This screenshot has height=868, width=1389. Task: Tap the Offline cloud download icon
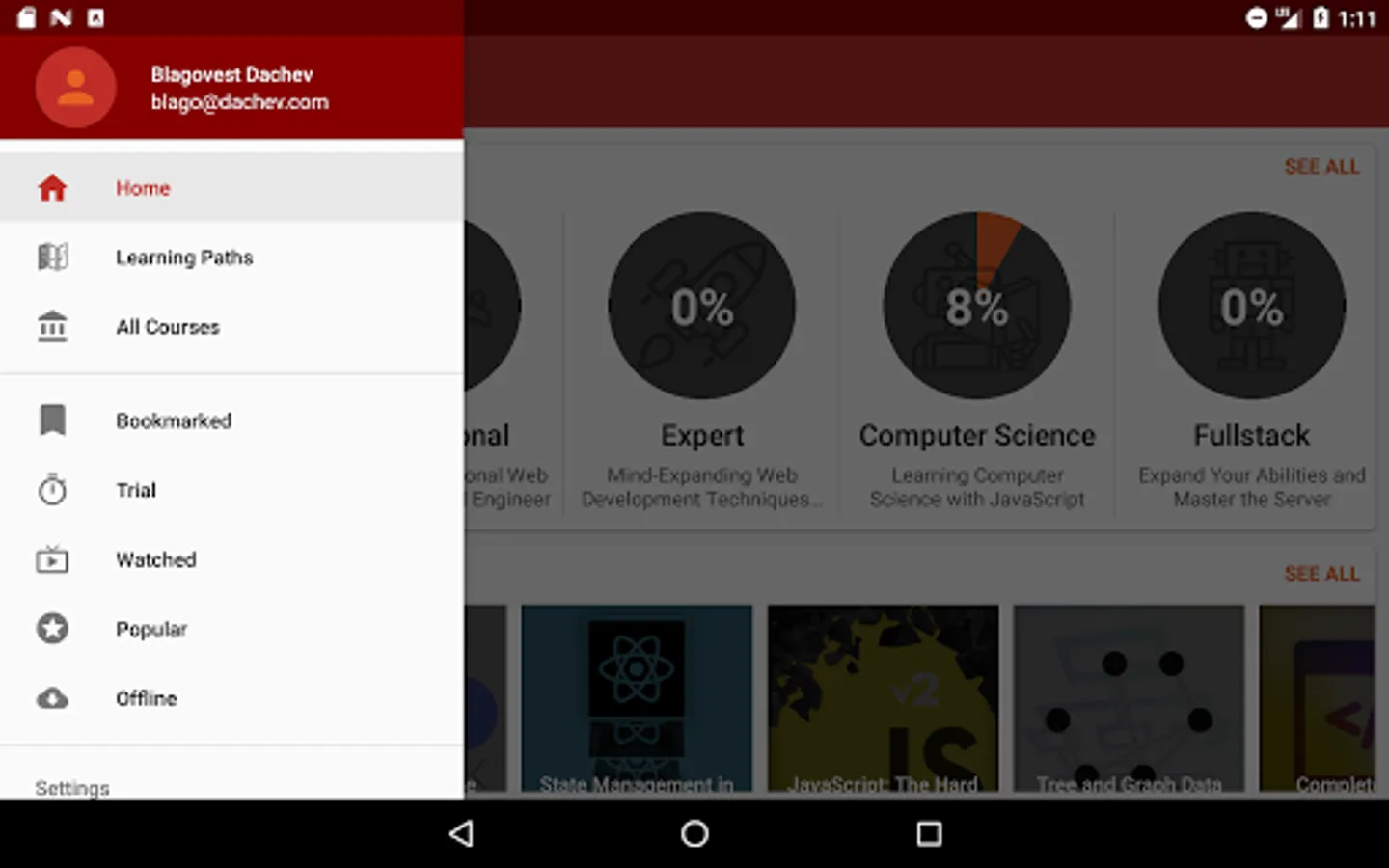52,698
